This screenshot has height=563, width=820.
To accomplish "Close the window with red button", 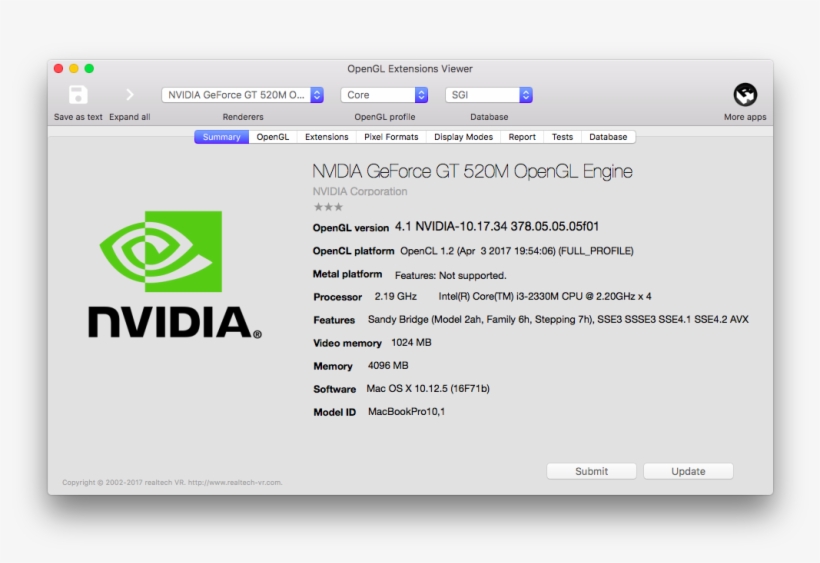I will [x=59, y=68].
